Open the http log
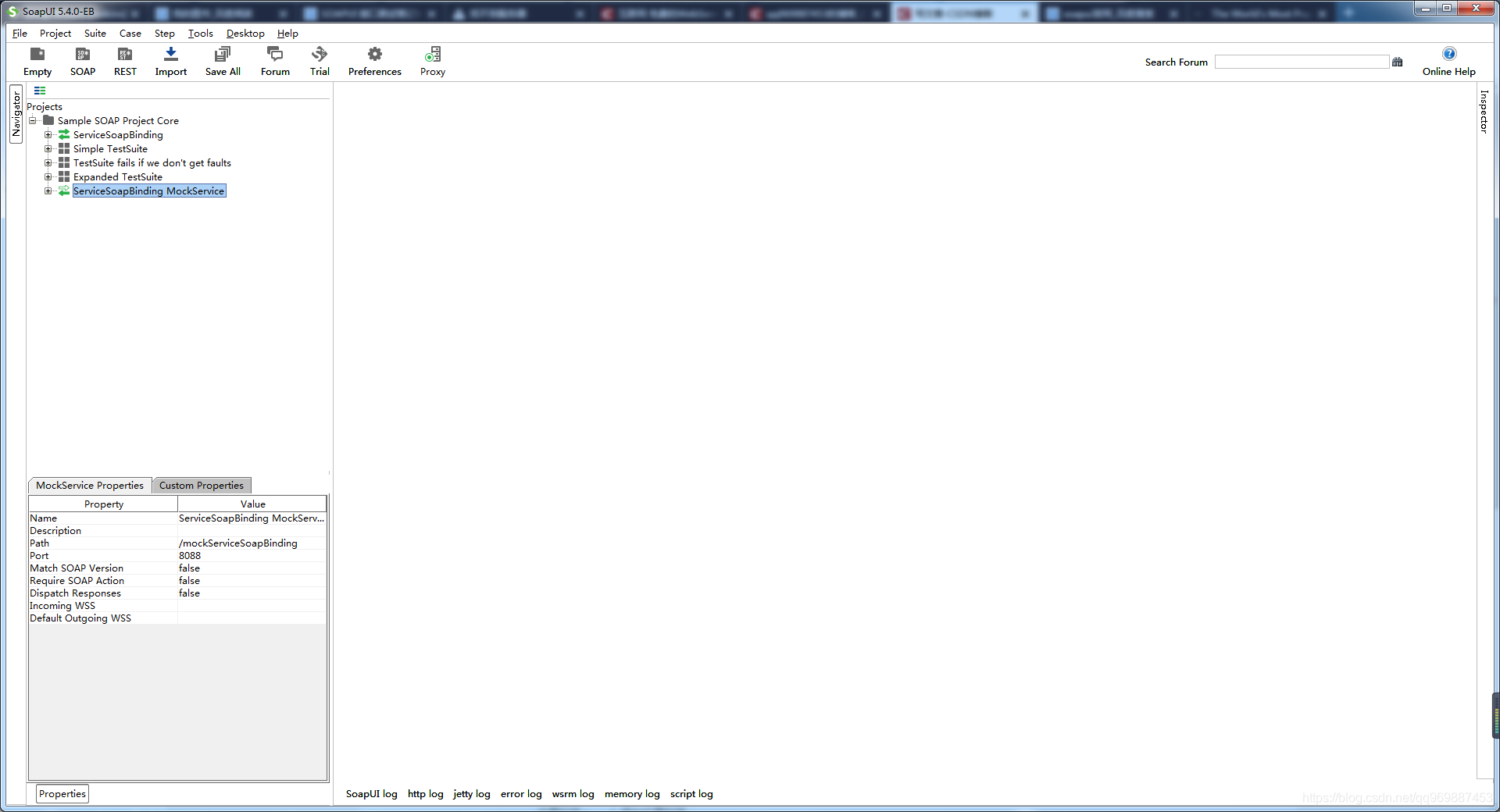 (x=426, y=793)
